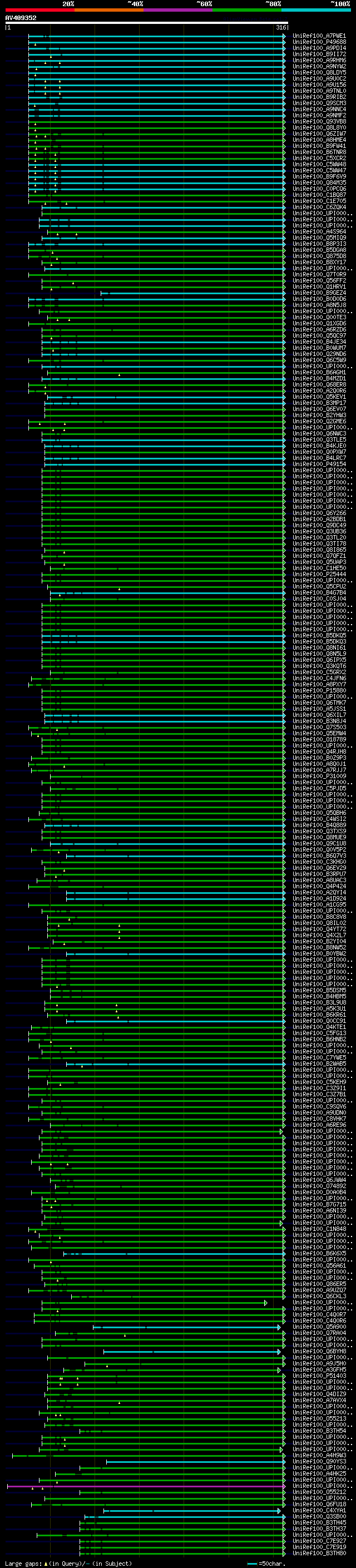This screenshot has height=1568, width=356.
Task: Select the UniRef100_B4G7B4 entry
Action: (319, 593)
